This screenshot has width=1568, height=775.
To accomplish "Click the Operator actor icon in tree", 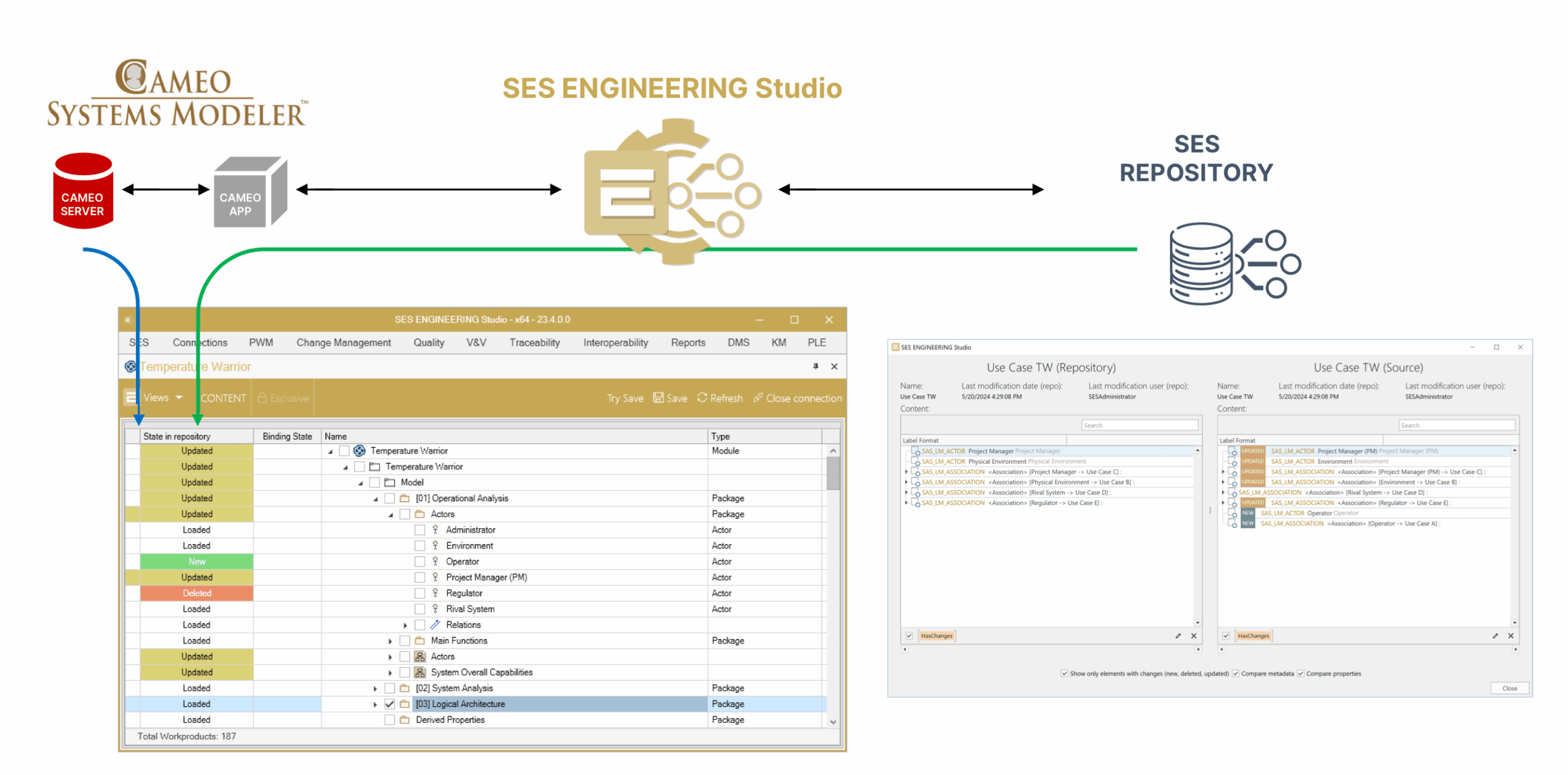I will click(x=435, y=561).
